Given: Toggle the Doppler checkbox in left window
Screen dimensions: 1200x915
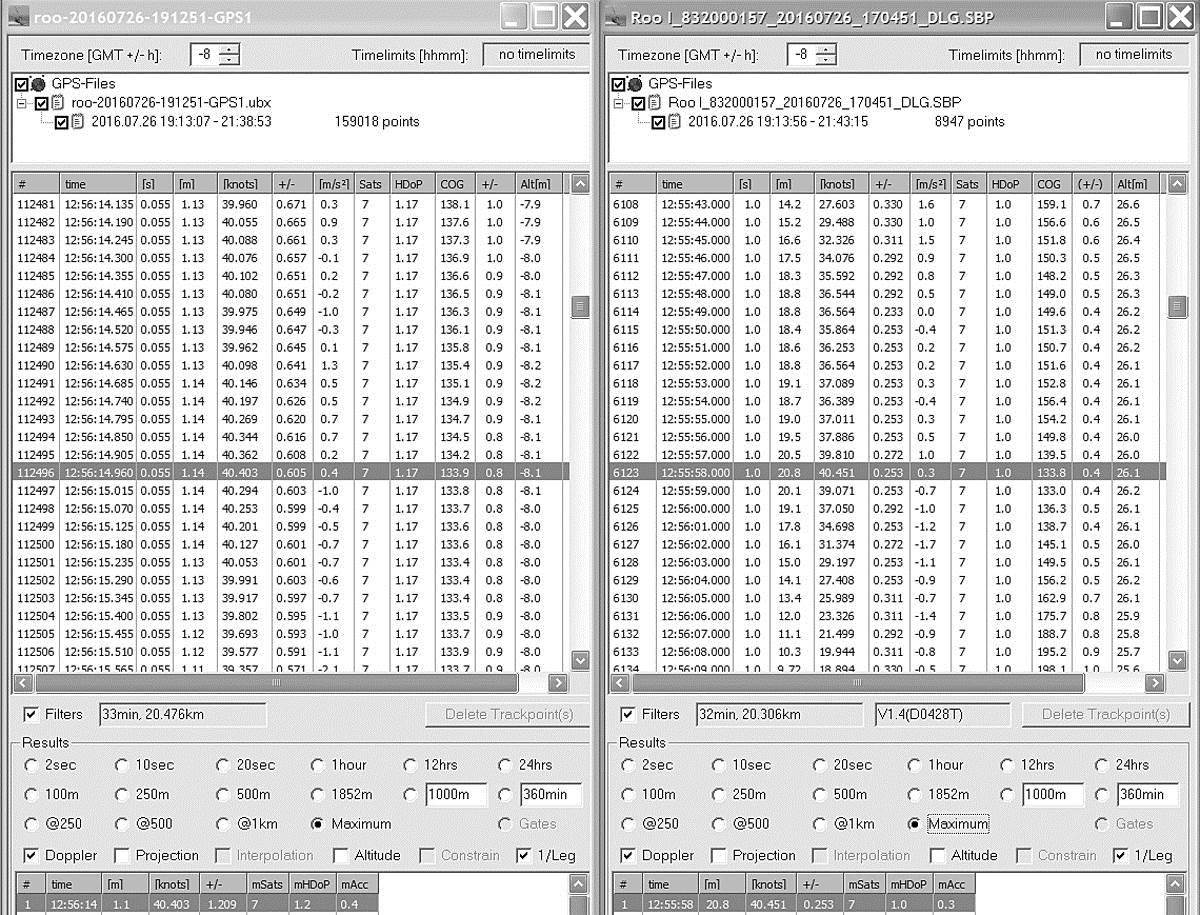Looking at the screenshot, I should (x=31, y=855).
